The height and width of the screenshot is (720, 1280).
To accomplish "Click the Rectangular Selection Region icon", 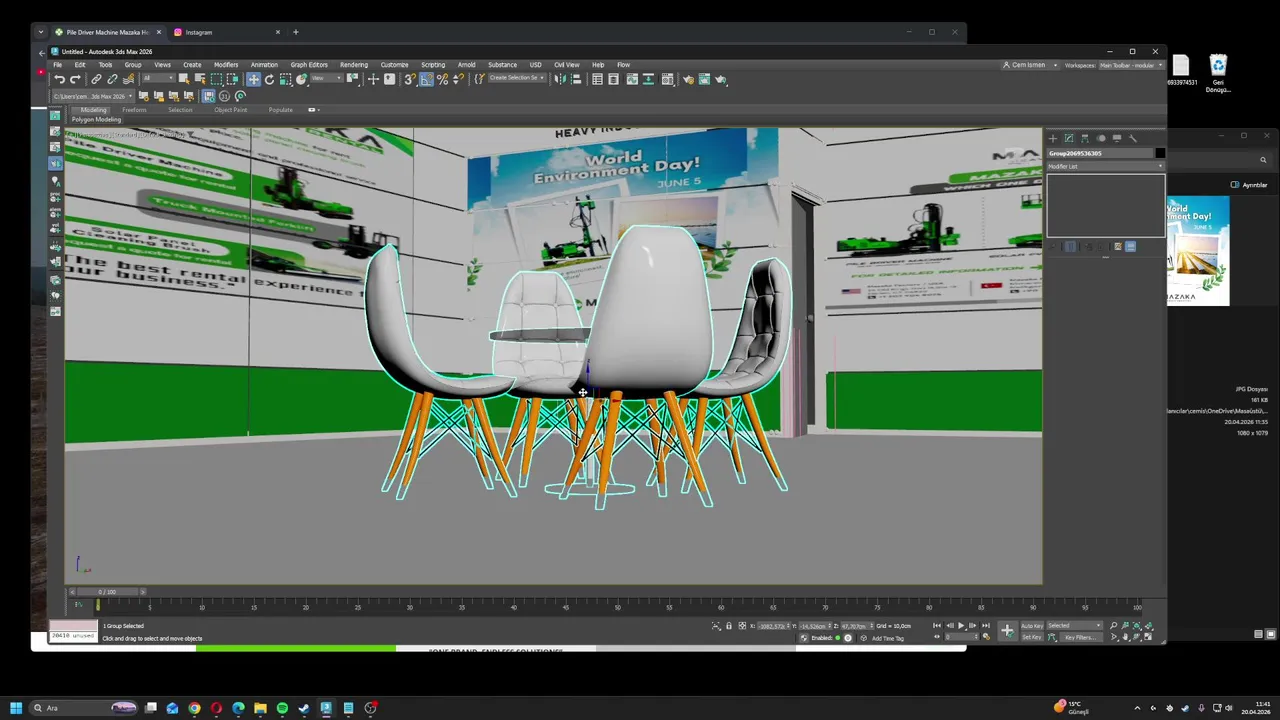I will click(216, 79).
